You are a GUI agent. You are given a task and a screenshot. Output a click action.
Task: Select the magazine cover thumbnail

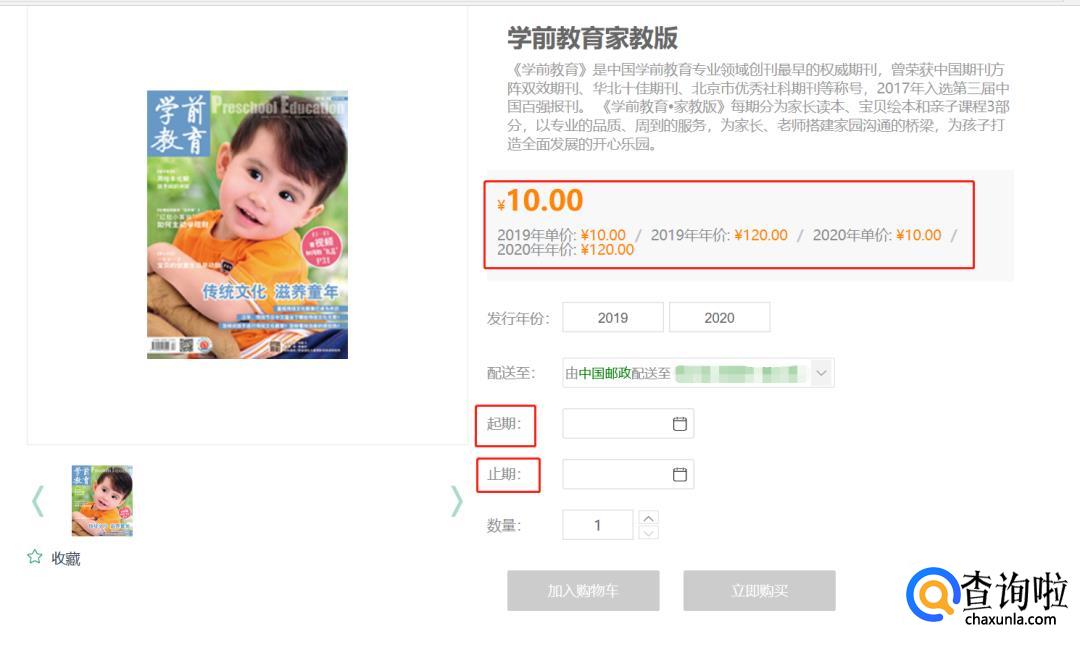pos(102,500)
